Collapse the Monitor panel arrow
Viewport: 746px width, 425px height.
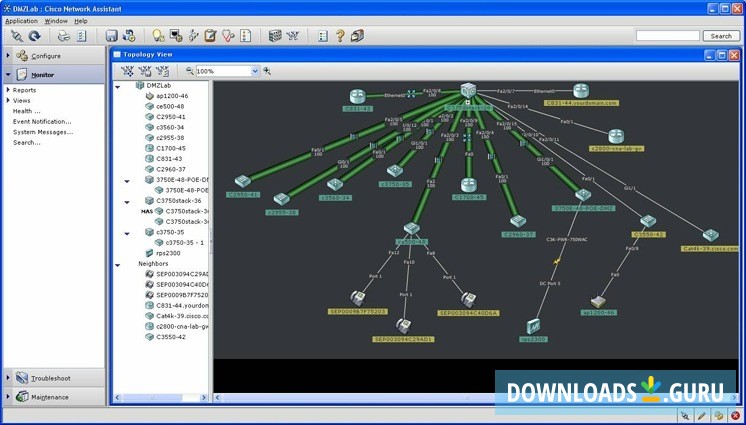(x=8, y=75)
